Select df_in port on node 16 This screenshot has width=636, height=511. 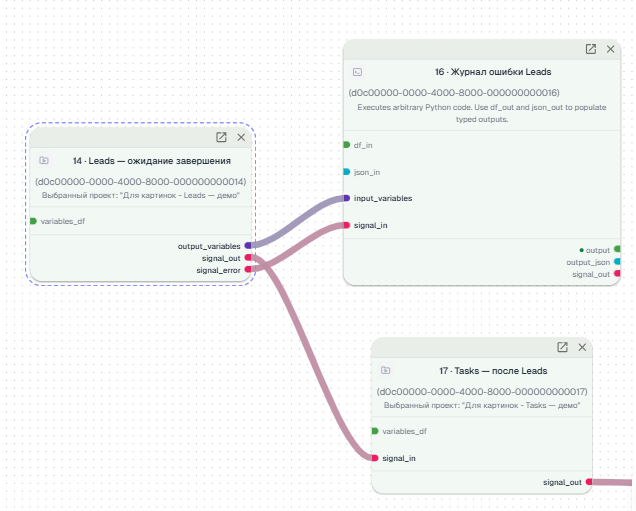[346, 145]
